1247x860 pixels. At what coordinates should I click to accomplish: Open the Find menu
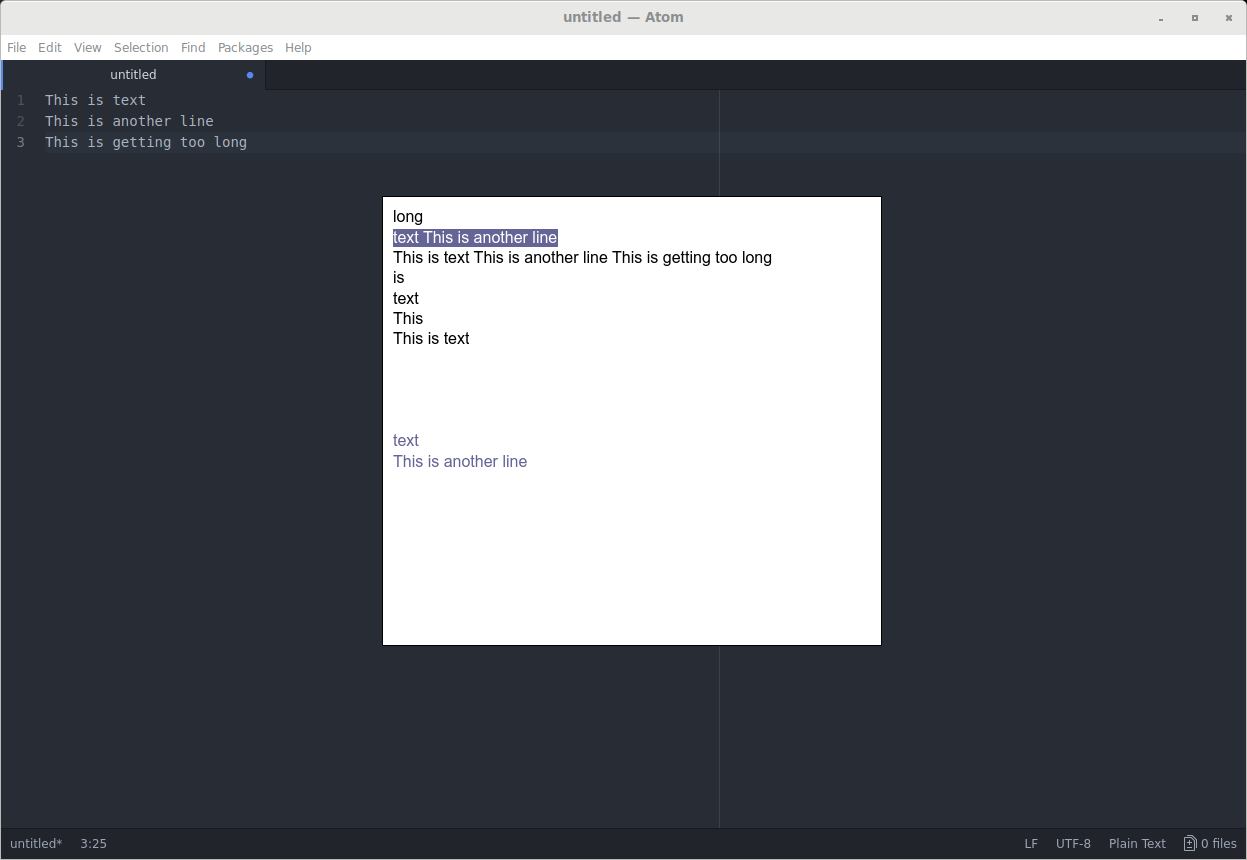coord(193,47)
